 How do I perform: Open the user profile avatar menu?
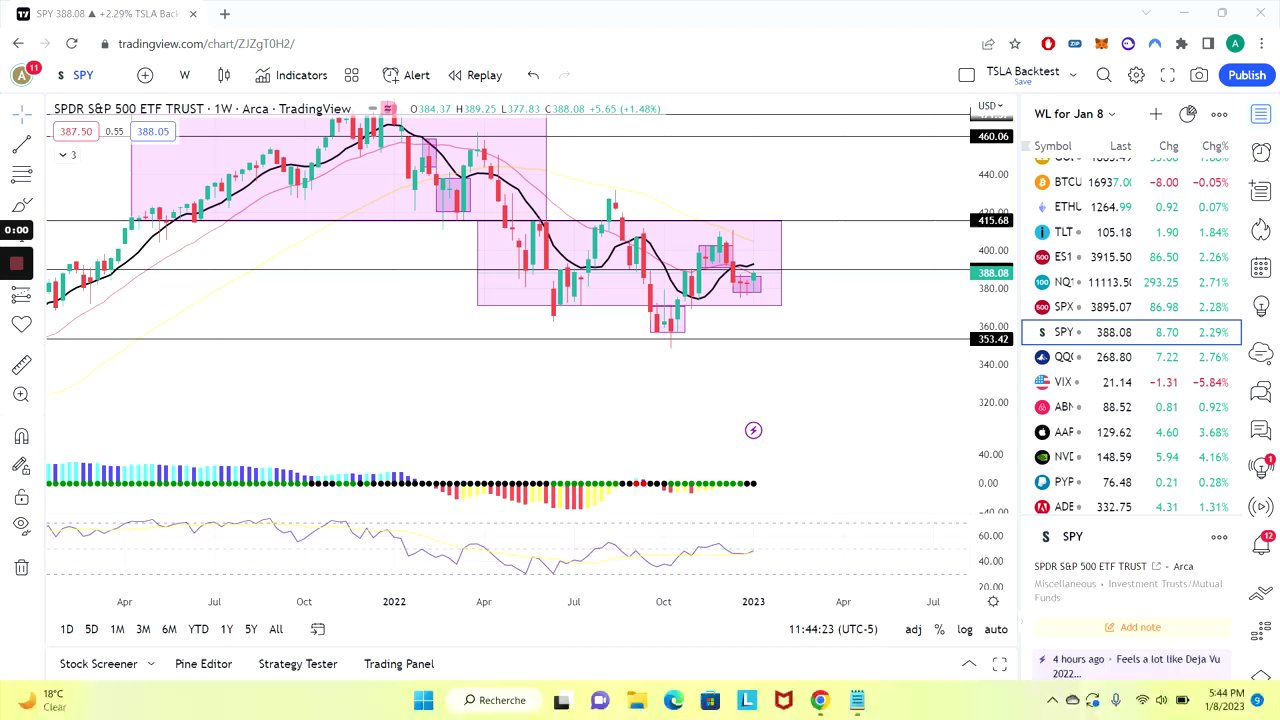click(22, 75)
